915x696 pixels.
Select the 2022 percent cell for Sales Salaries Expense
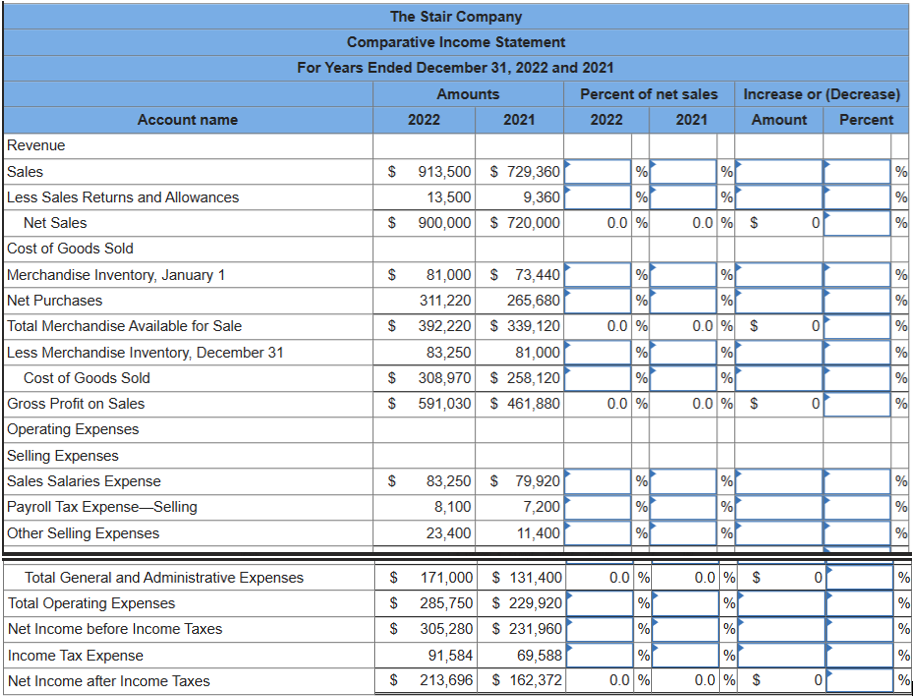(595, 480)
